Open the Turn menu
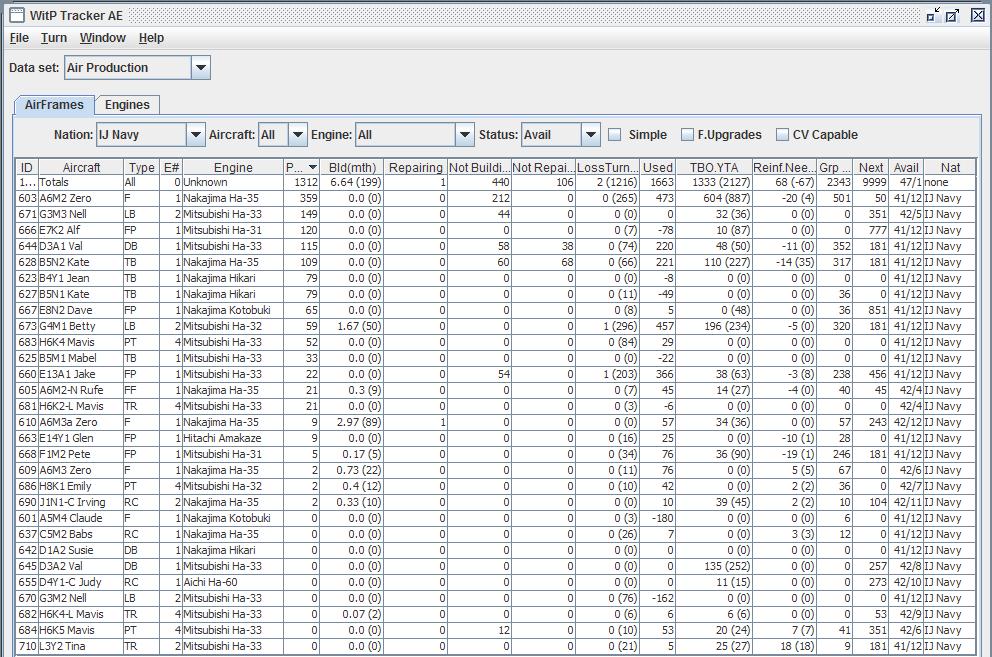Image resolution: width=992 pixels, height=657 pixels. tap(54, 38)
